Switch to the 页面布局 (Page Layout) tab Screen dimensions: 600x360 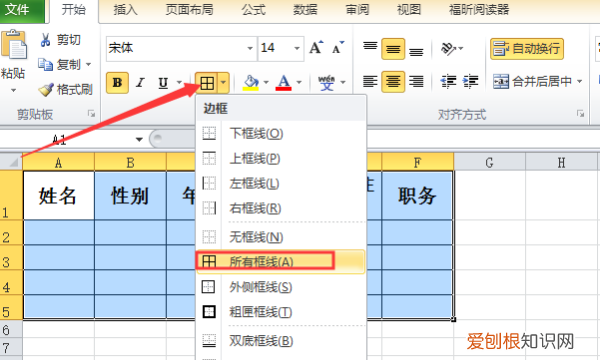[189, 10]
